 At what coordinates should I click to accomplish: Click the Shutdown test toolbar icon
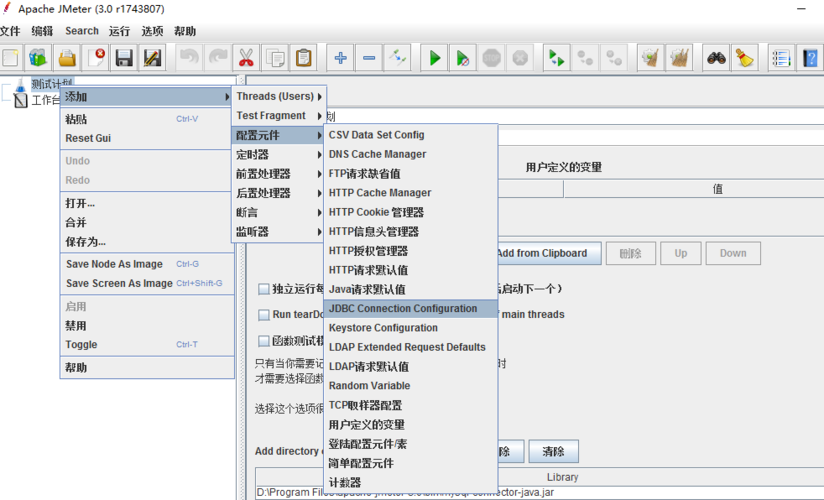pyautogui.click(x=520, y=57)
